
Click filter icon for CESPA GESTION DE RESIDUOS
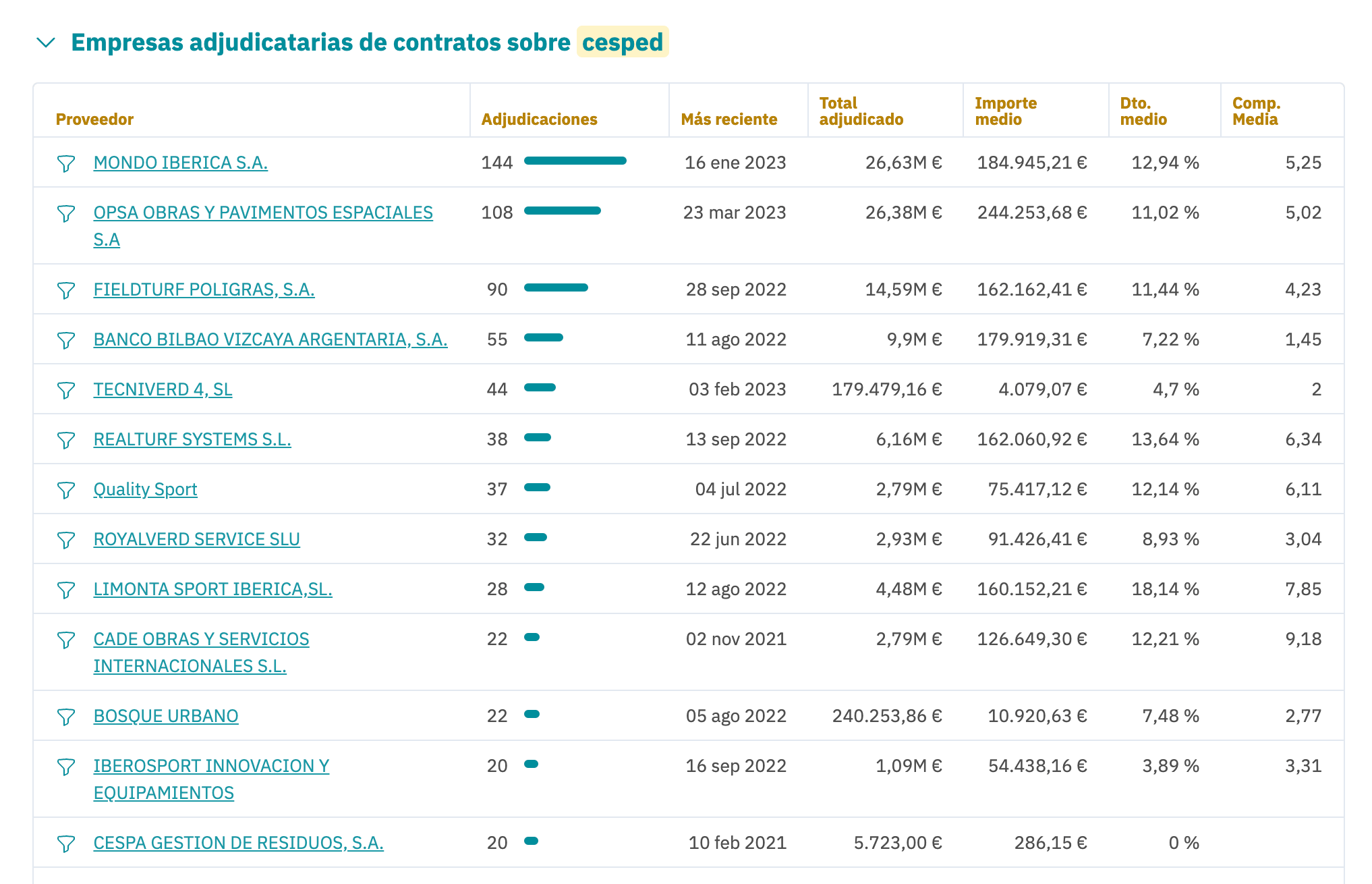65,844
